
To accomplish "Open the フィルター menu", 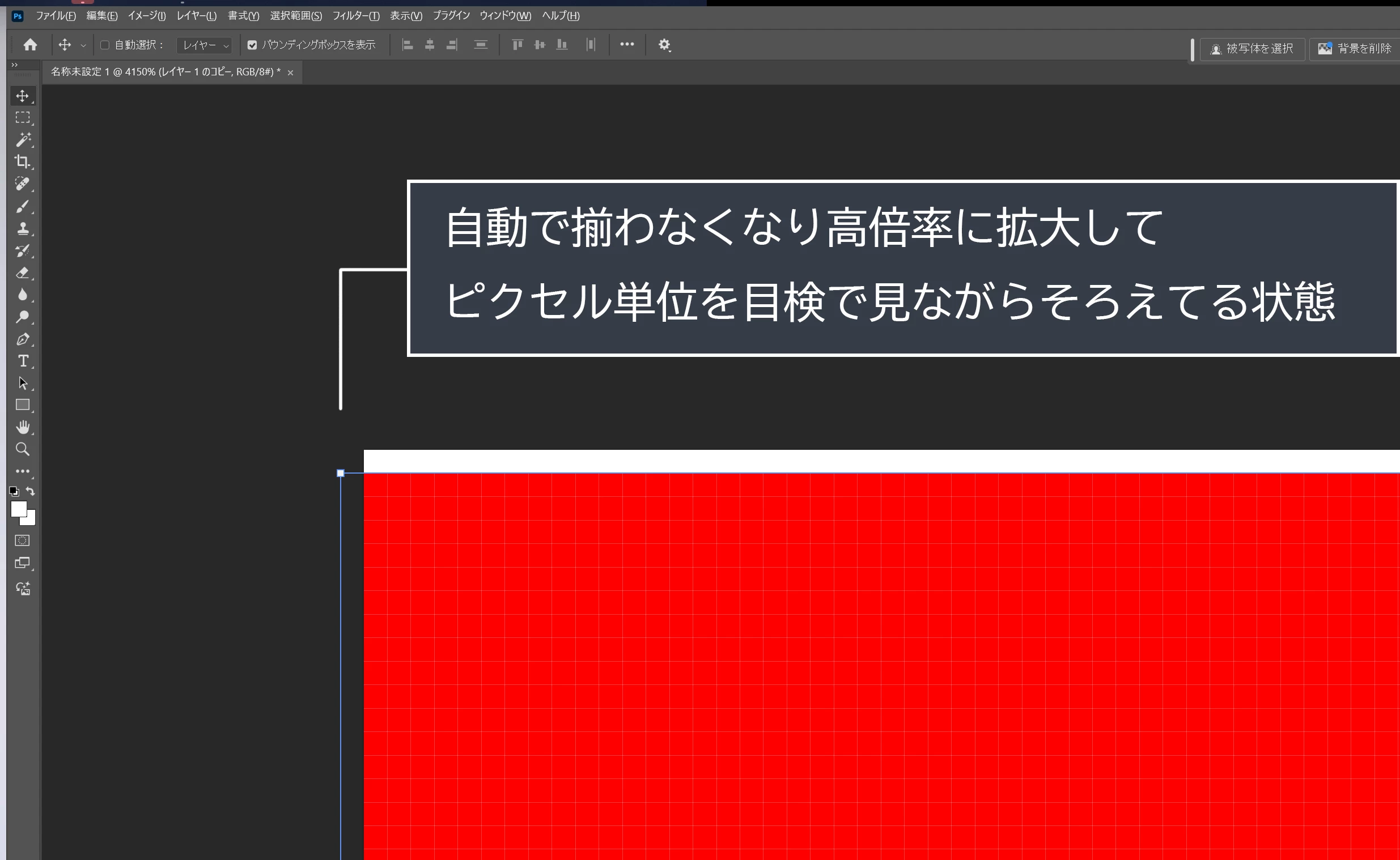I will click(x=355, y=16).
